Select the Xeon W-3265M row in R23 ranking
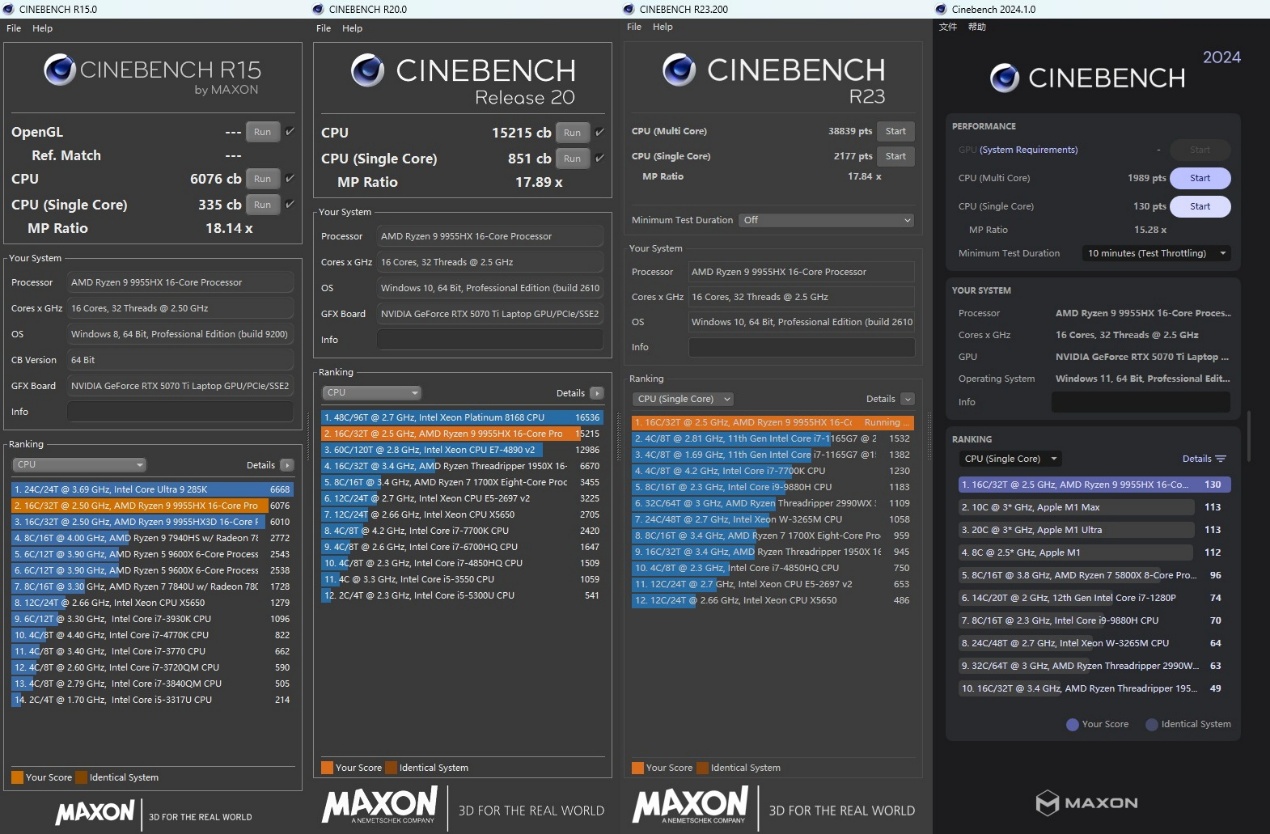This screenshot has width=1270, height=834. (x=773, y=519)
